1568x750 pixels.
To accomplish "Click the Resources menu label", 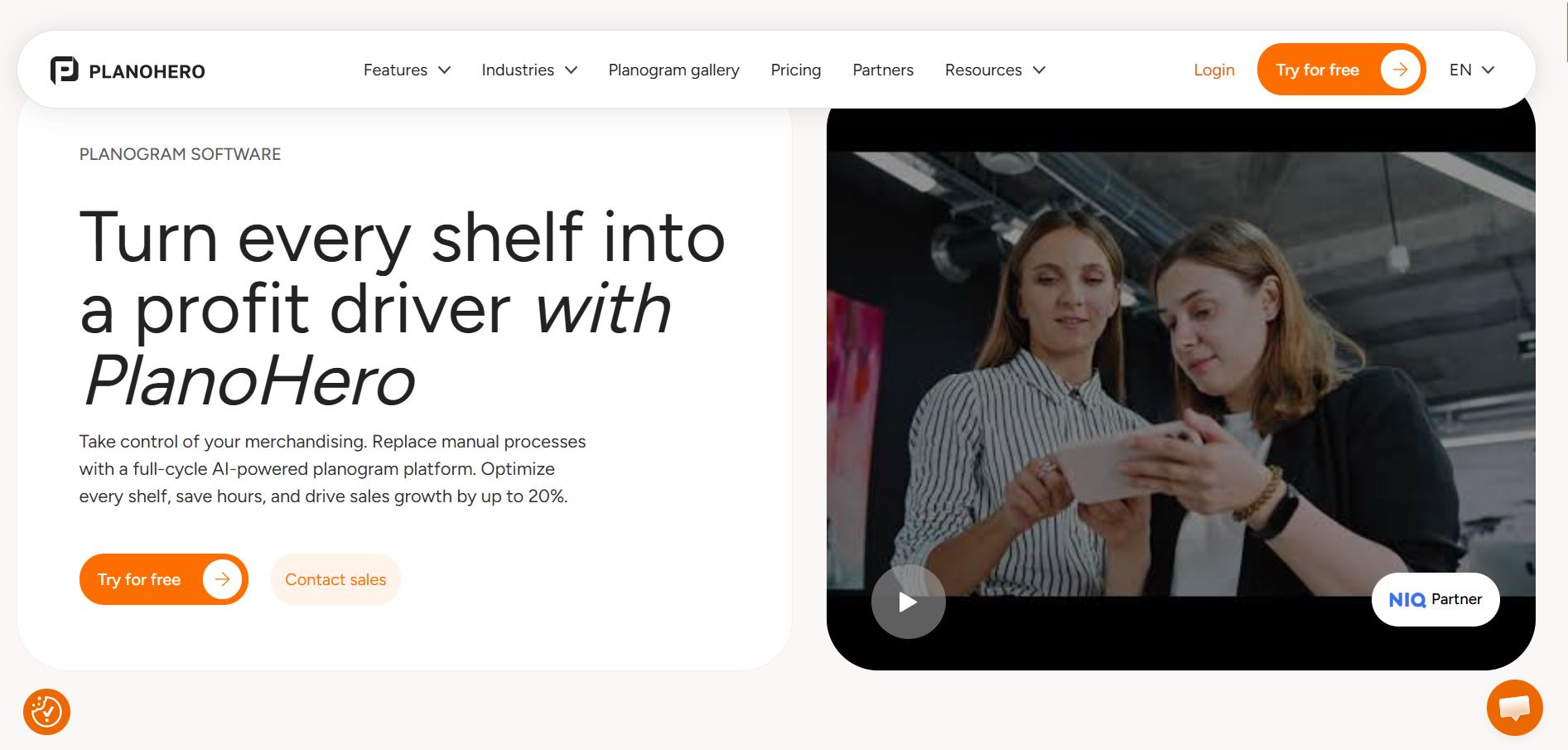I will pyautogui.click(x=983, y=70).
